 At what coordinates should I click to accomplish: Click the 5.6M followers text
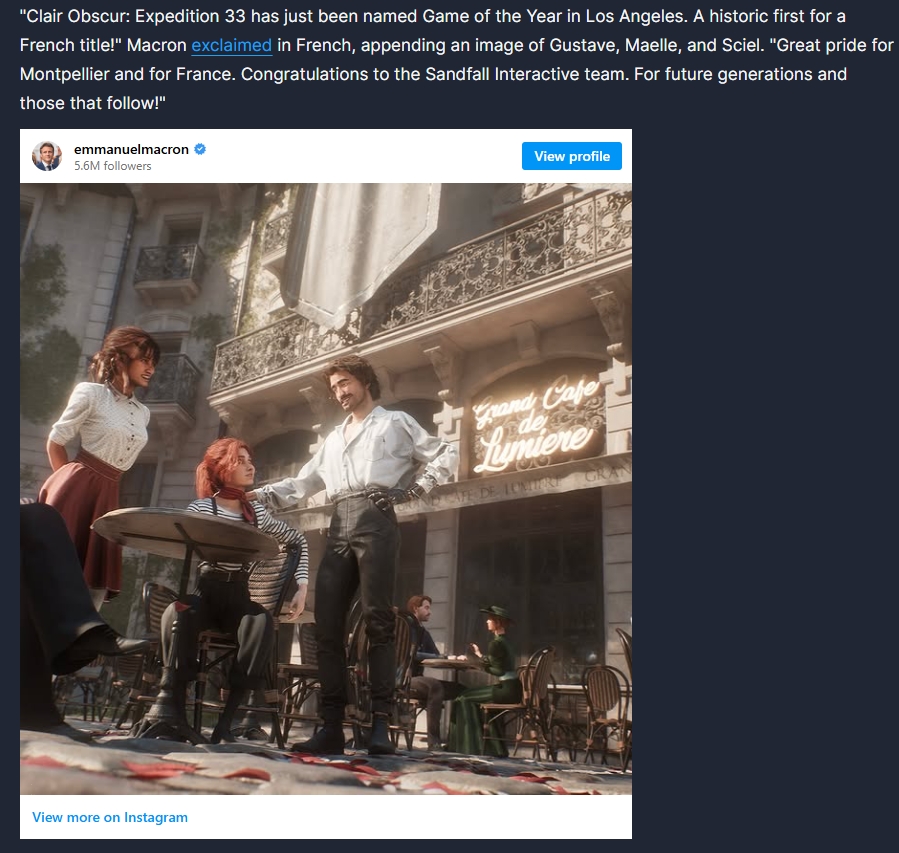click(112, 166)
